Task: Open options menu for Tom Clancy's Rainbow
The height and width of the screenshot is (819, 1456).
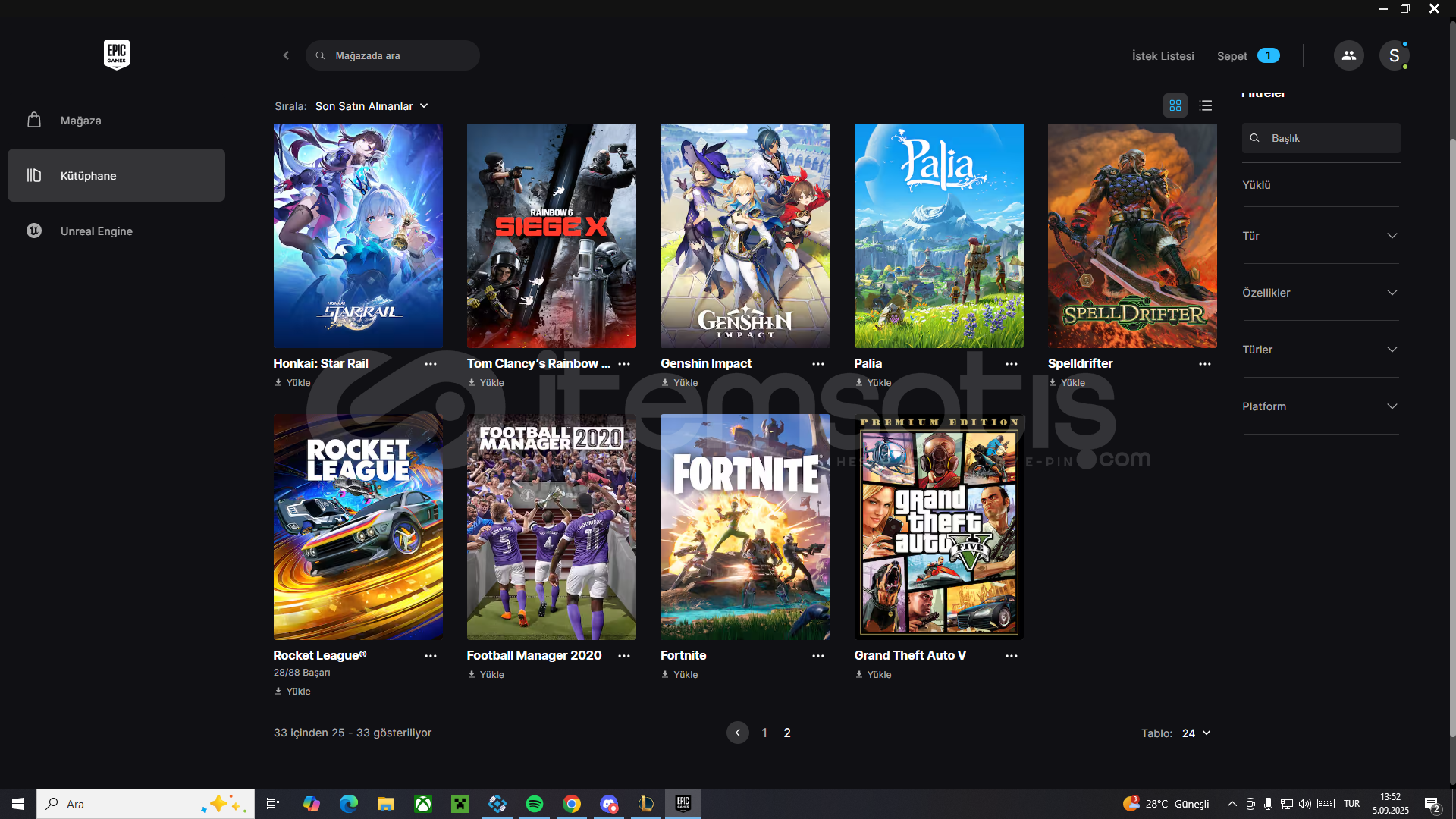Action: 624,364
